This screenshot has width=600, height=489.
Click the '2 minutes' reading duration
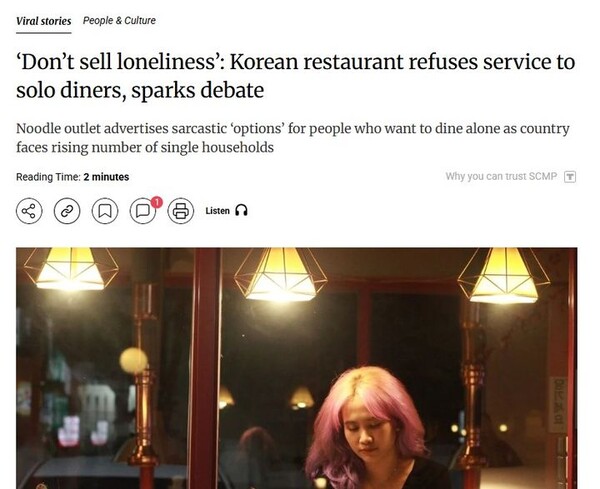coord(106,177)
